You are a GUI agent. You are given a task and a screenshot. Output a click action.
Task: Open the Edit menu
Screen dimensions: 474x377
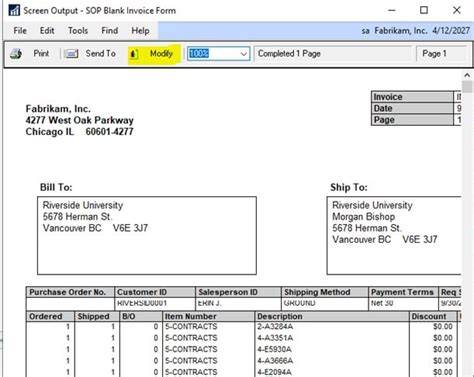47,31
